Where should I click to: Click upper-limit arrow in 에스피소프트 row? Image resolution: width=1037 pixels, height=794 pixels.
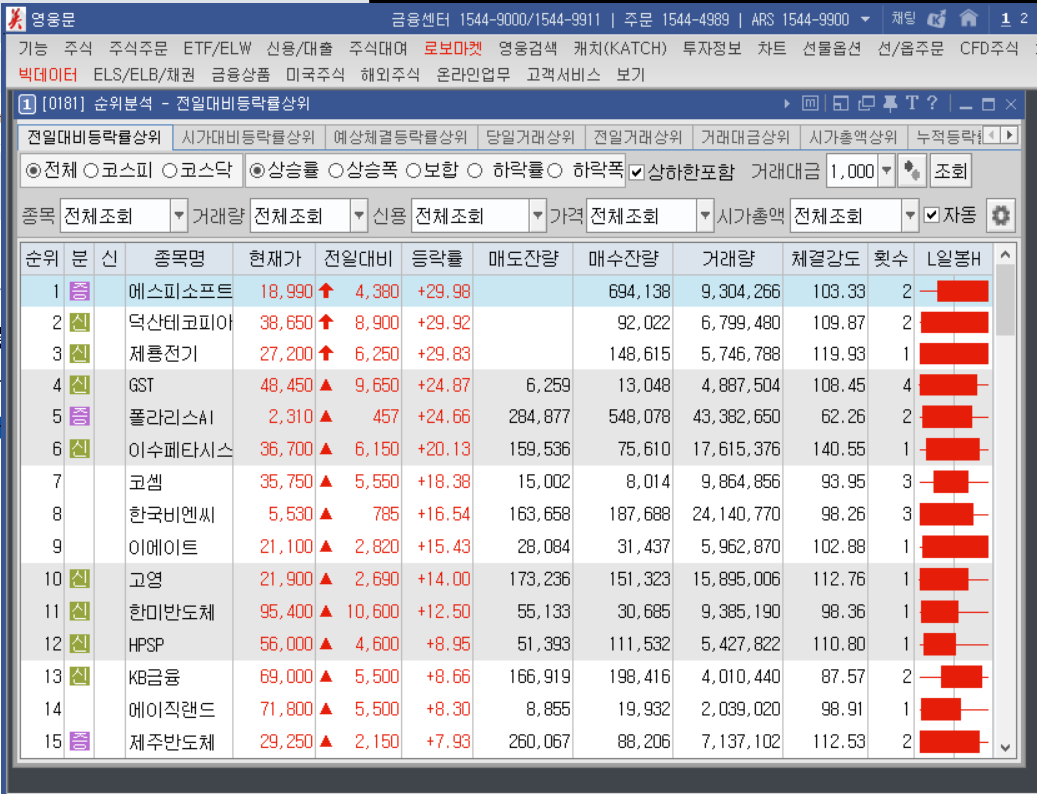pyautogui.click(x=325, y=290)
